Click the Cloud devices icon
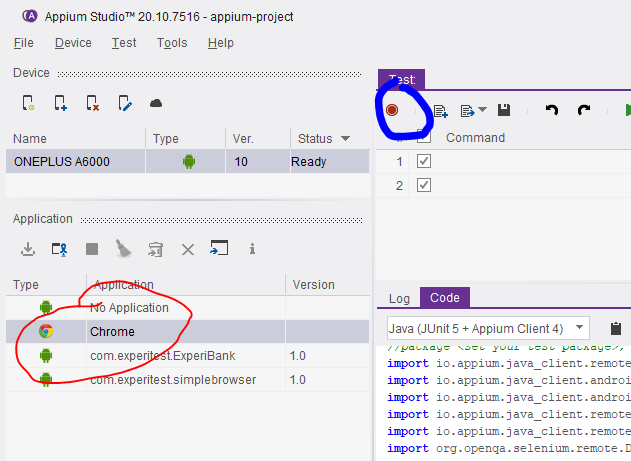 pos(156,103)
